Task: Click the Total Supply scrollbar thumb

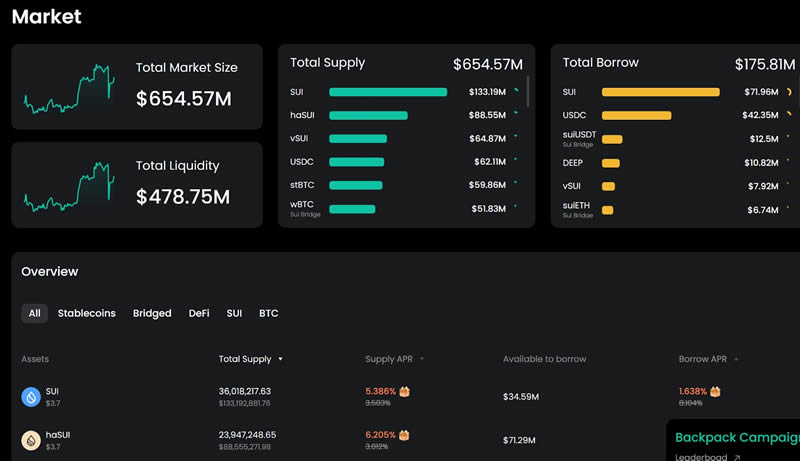Action: pos(528,92)
